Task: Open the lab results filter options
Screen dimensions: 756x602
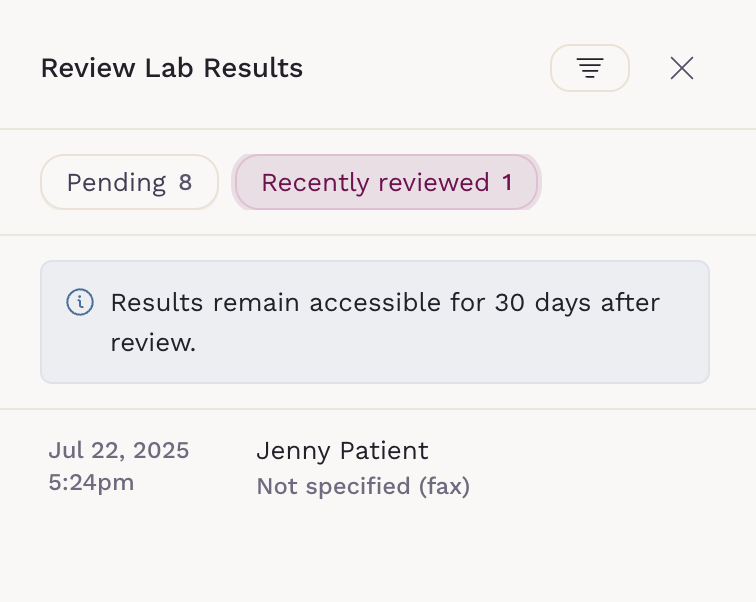Action: (590, 68)
